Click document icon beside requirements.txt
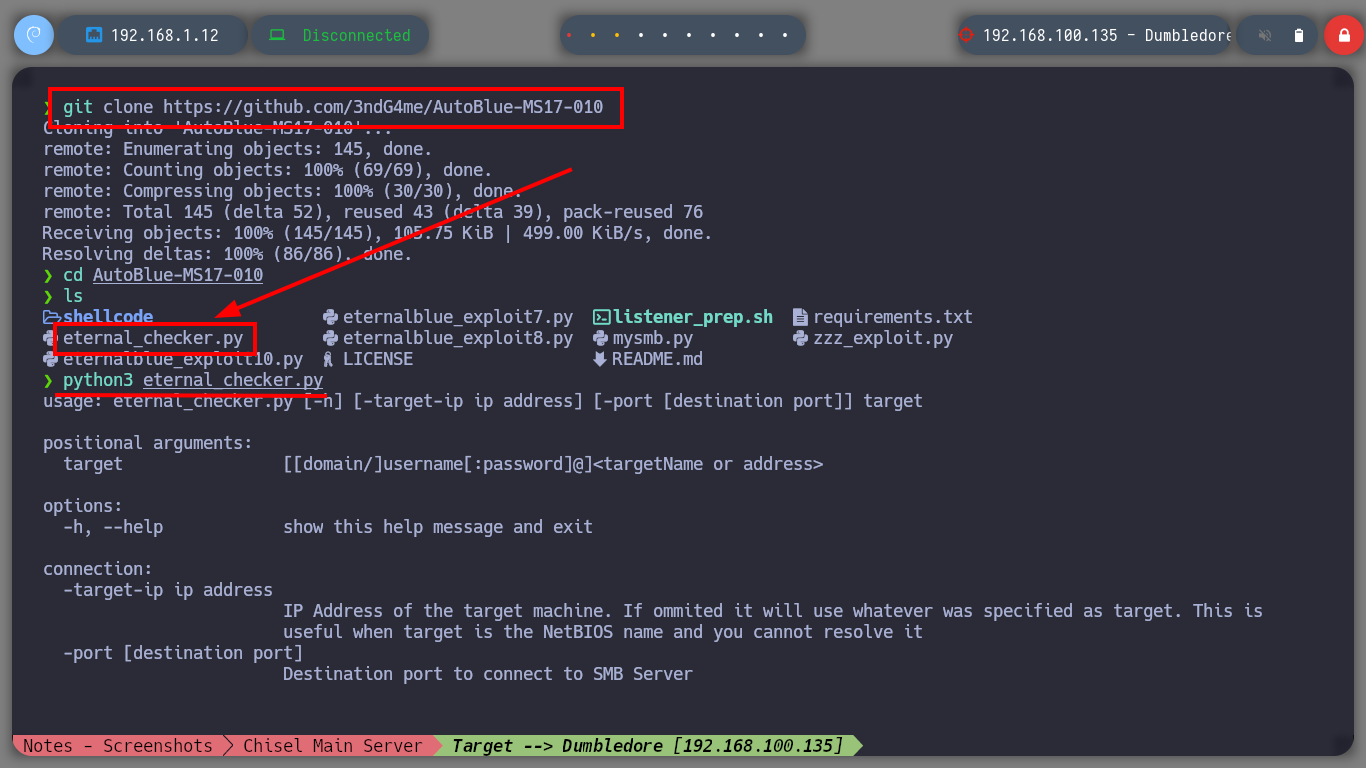Image resolution: width=1366 pixels, height=768 pixels. click(800, 317)
